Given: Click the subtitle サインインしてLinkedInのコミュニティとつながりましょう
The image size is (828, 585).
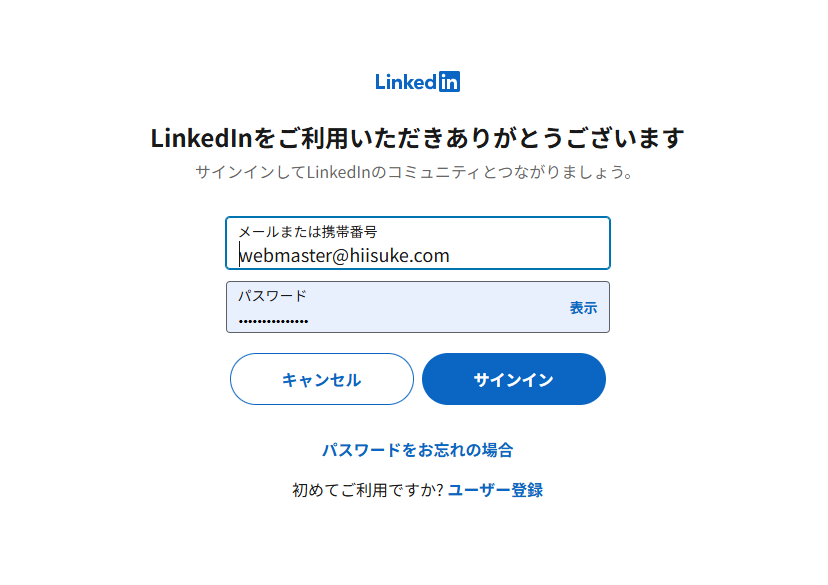Looking at the screenshot, I should tap(415, 172).
